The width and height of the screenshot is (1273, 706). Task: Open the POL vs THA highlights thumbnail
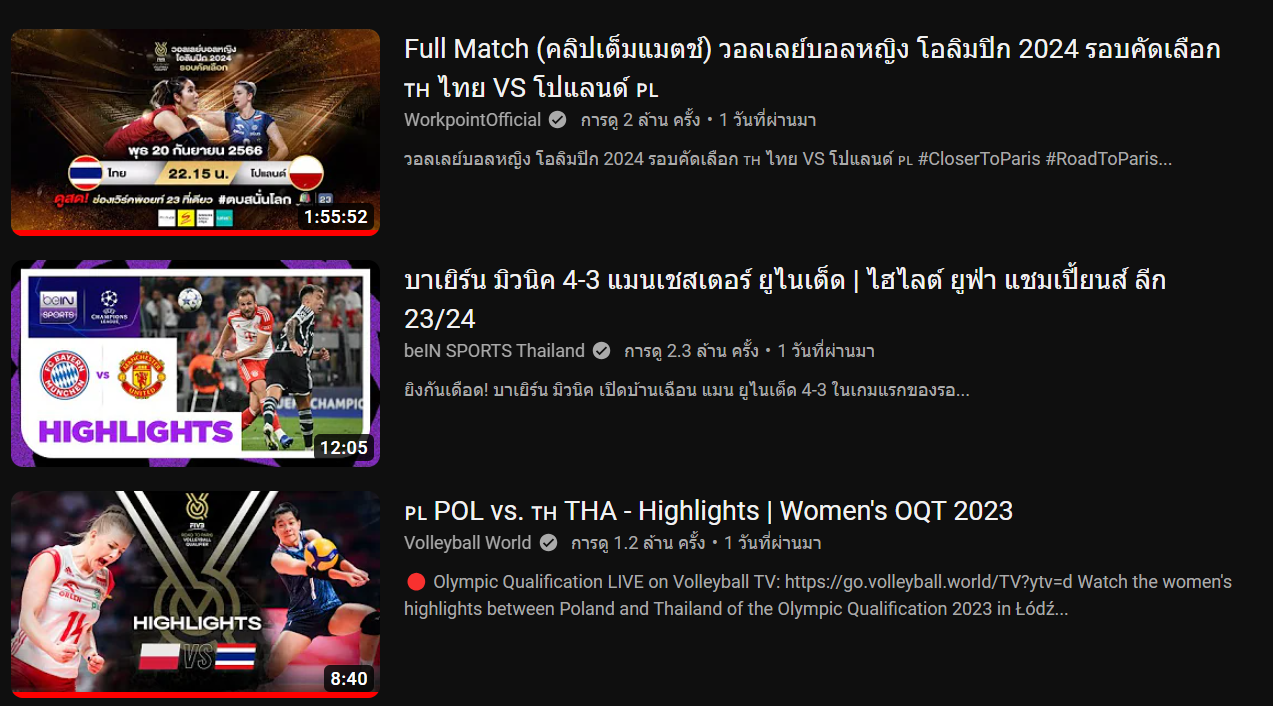pos(195,594)
